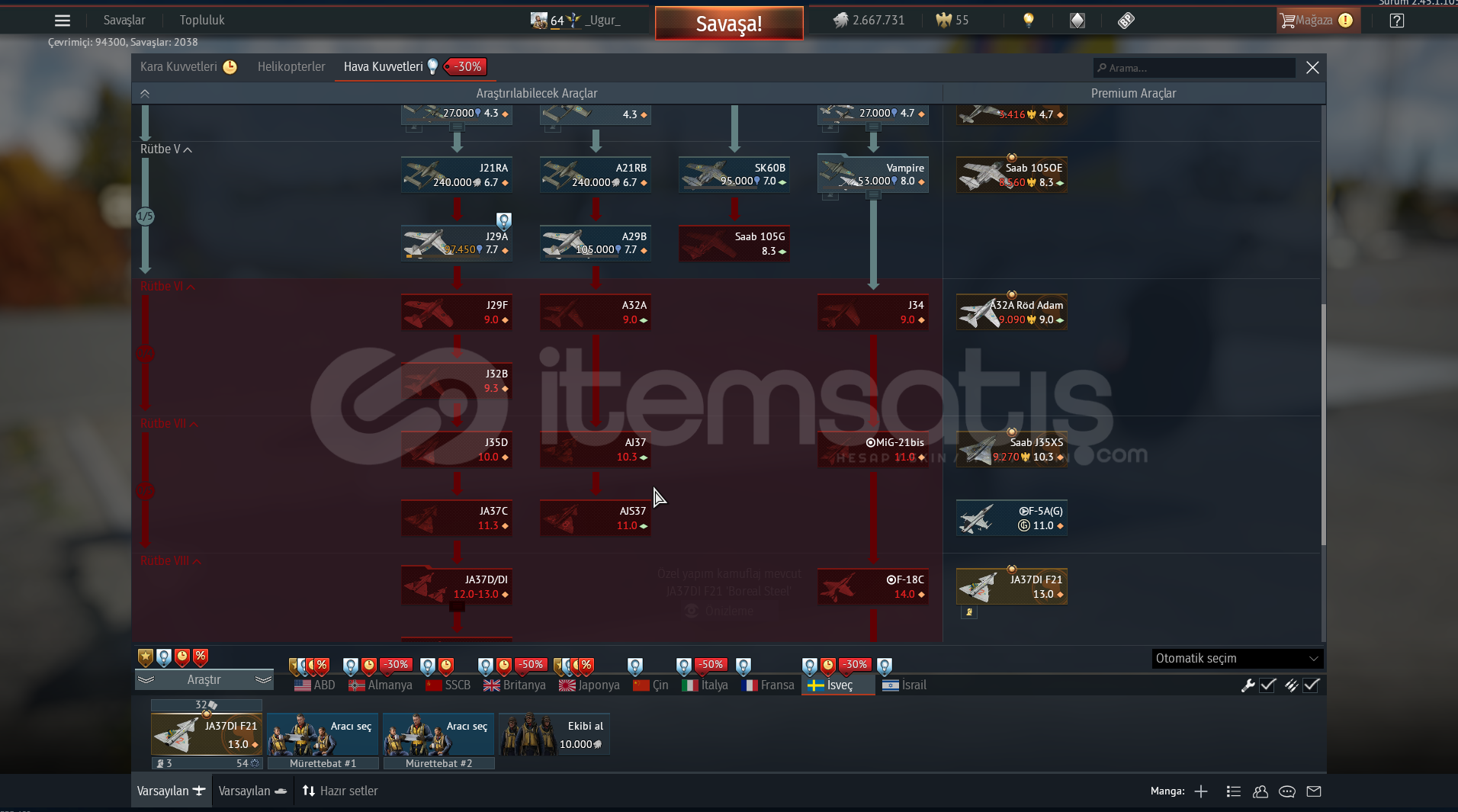This screenshot has width=1458, height=812.
Task: Open the white diamond warbond icon
Action: tap(1077, 21)
